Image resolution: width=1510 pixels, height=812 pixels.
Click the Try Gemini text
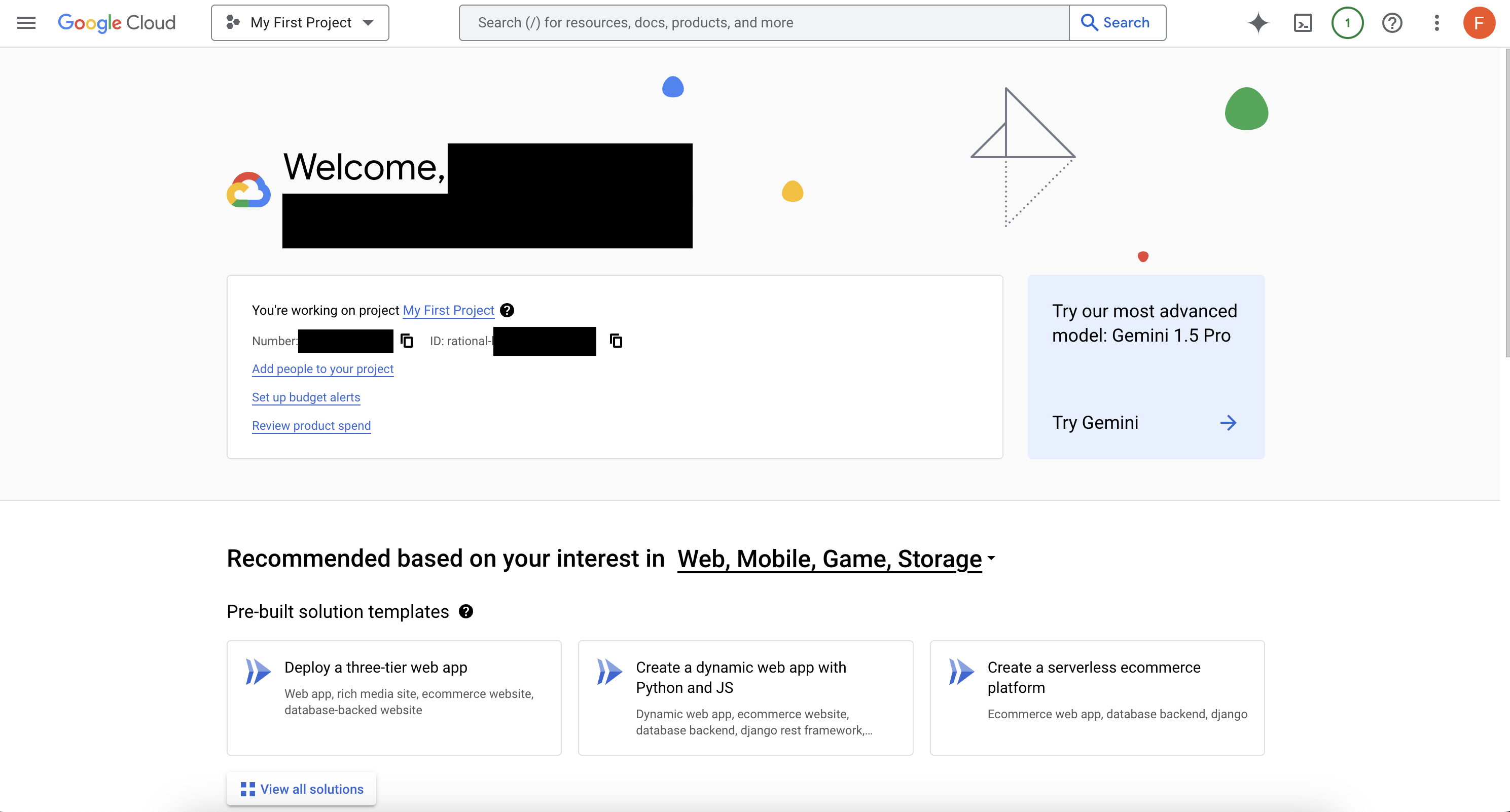1095,422
